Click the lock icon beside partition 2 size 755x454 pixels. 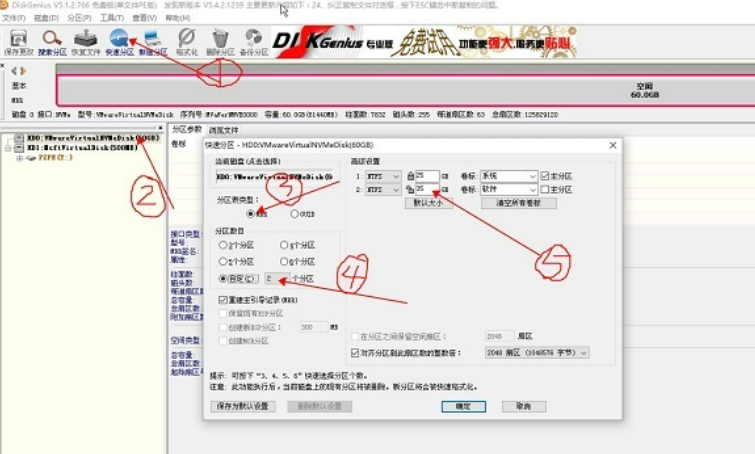click(x=410, y=189)
